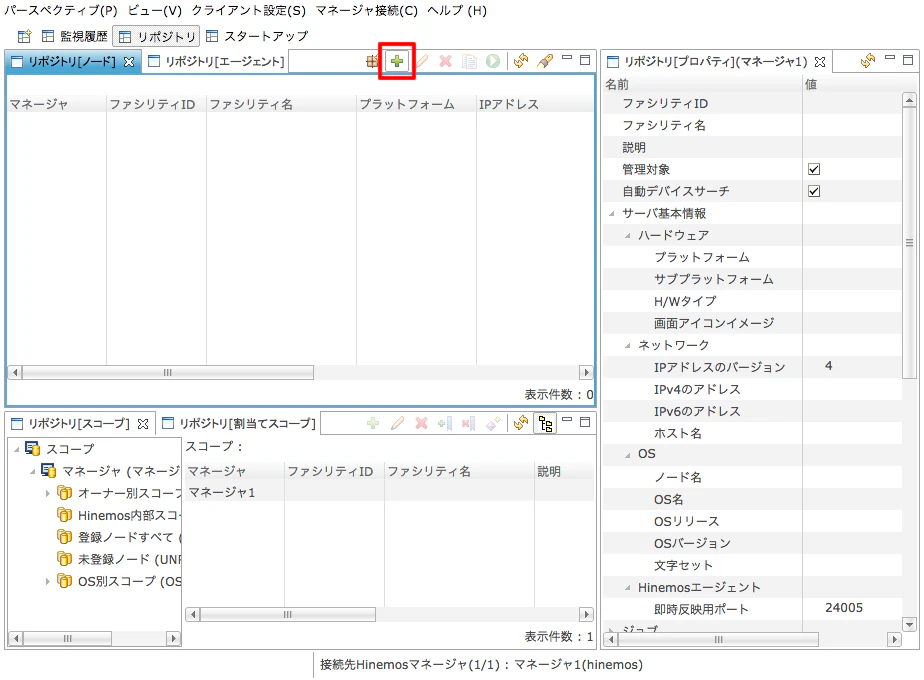Screen dimensions: 924x680
Task: Select the マネージャ1 row in scope table
Action: point(389,493)
